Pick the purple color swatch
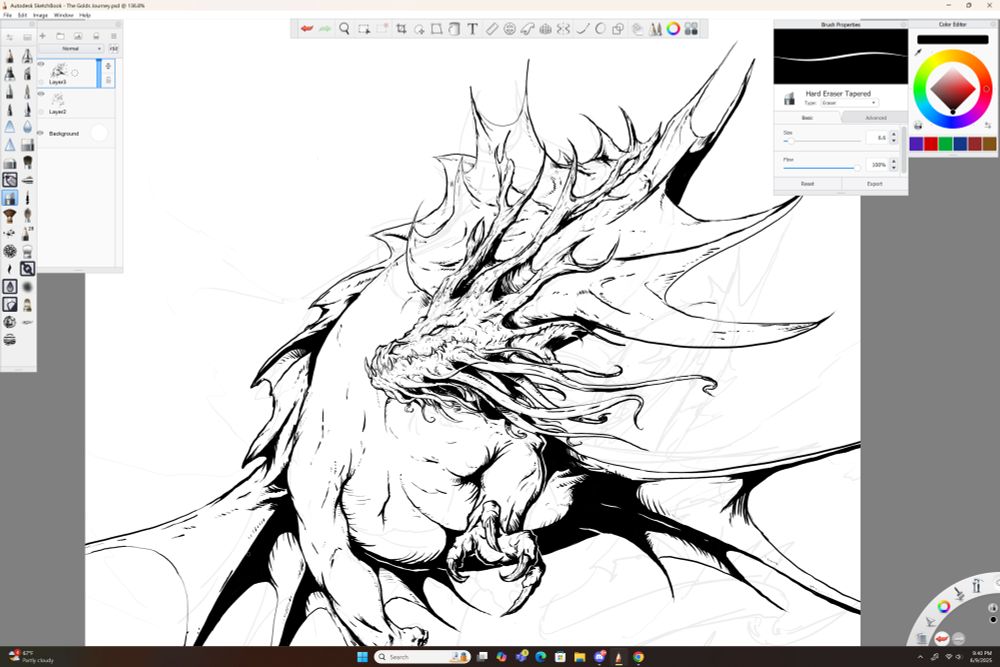 [916, 144]
